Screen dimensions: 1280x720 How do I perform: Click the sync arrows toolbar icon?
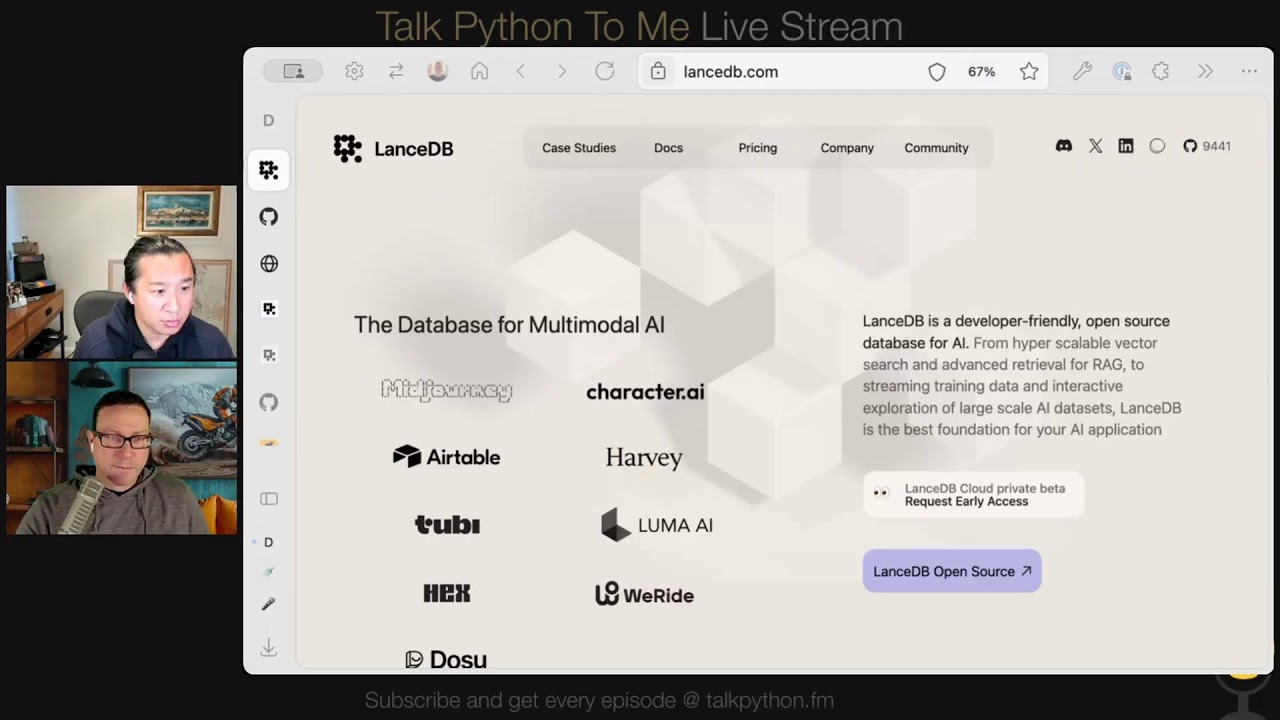click(396, 71)
